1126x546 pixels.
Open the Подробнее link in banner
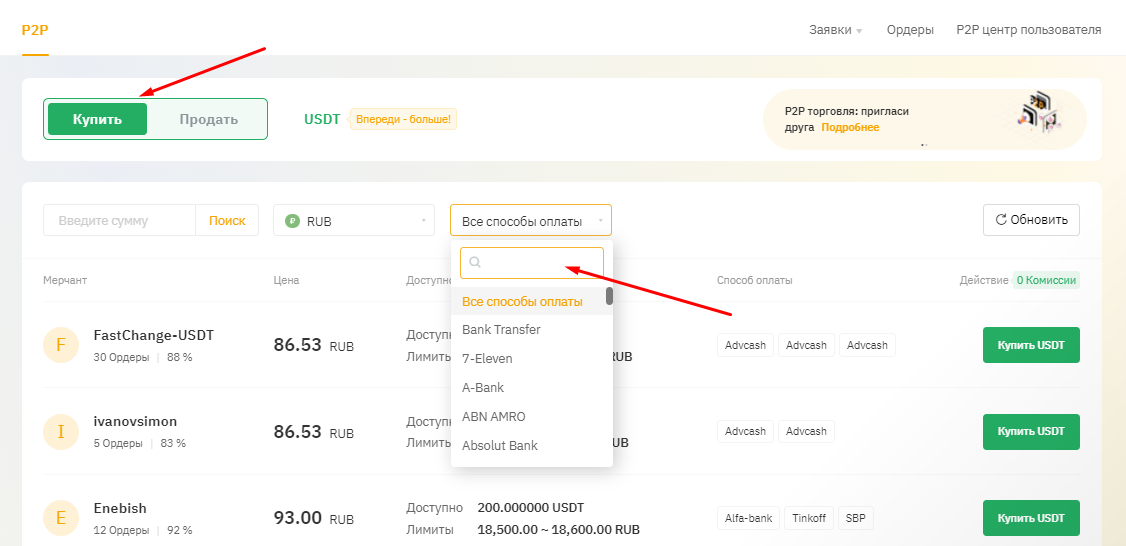point(850,128)
